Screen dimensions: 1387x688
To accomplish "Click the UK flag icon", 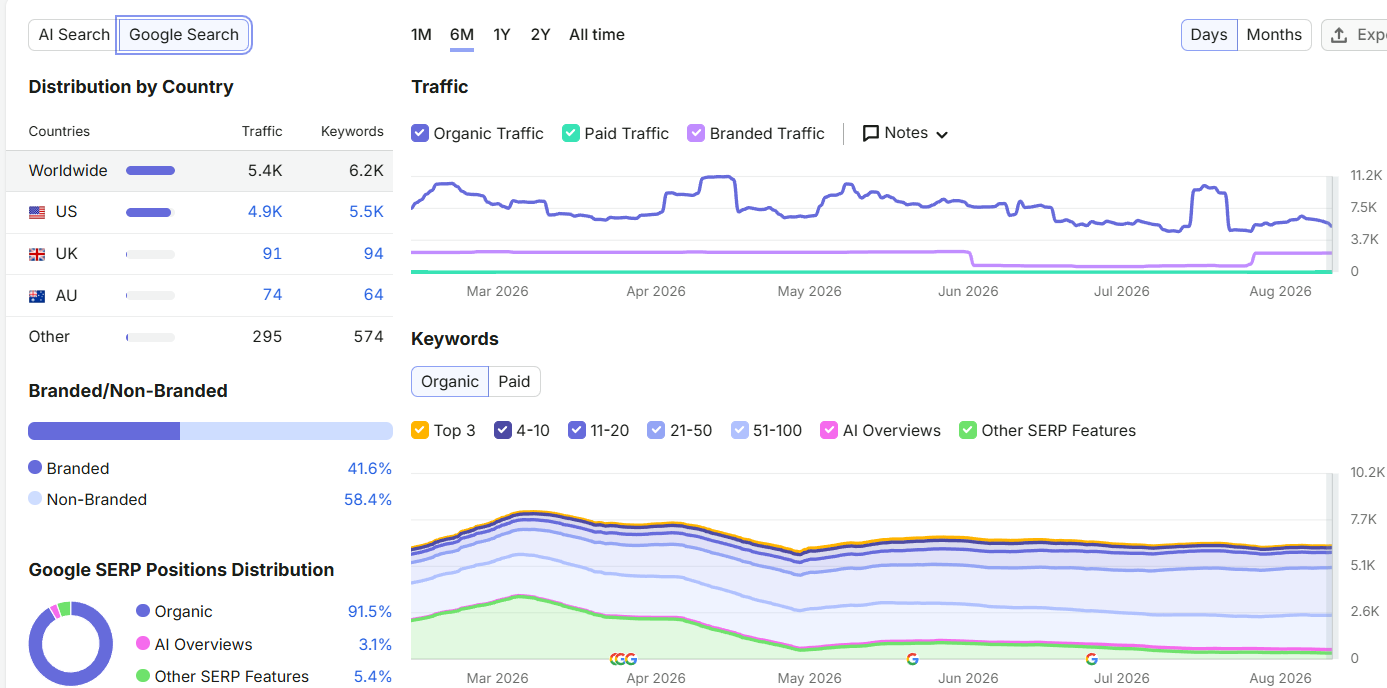I will [37, 254].
